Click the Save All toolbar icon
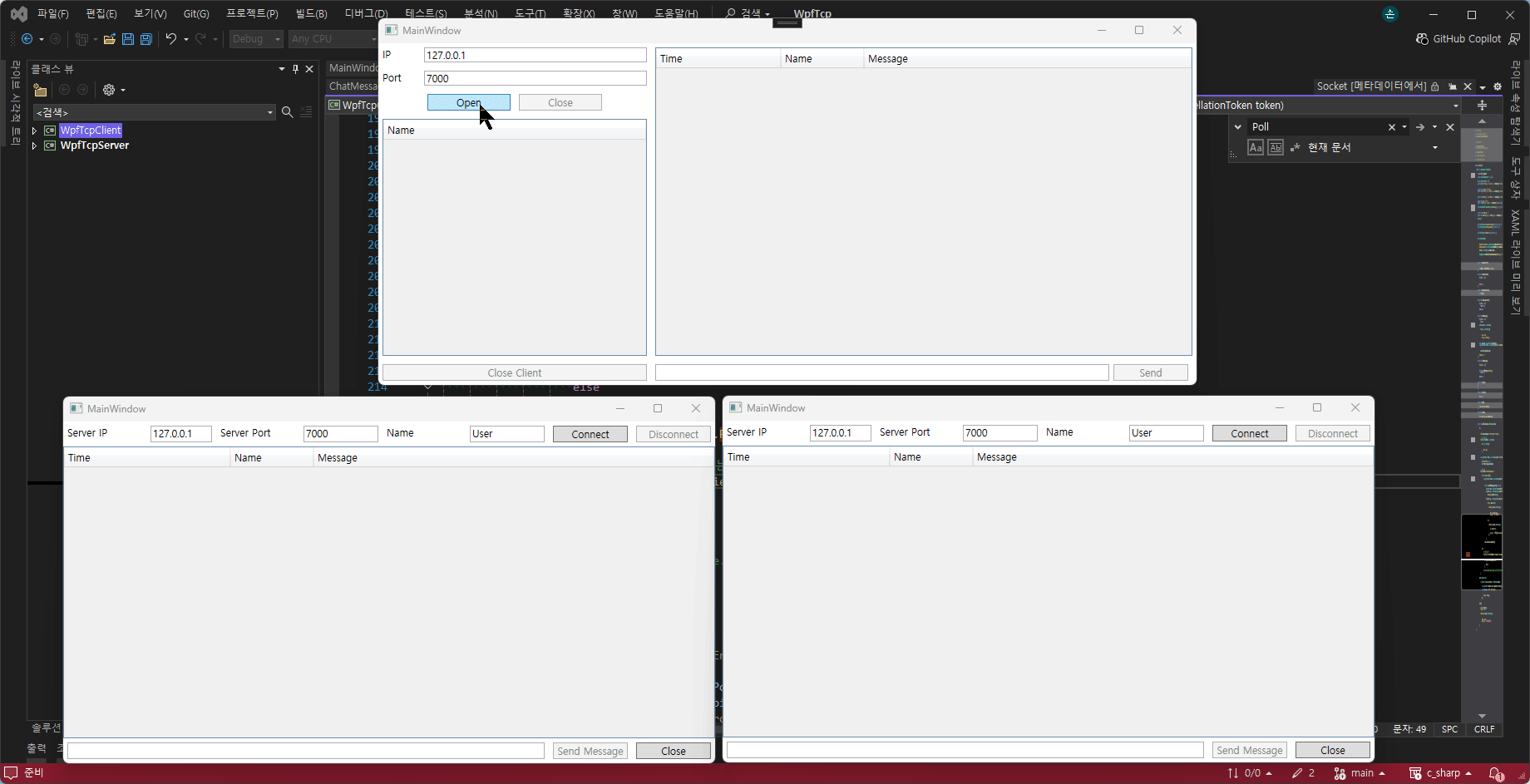 [x=146, y=39]
